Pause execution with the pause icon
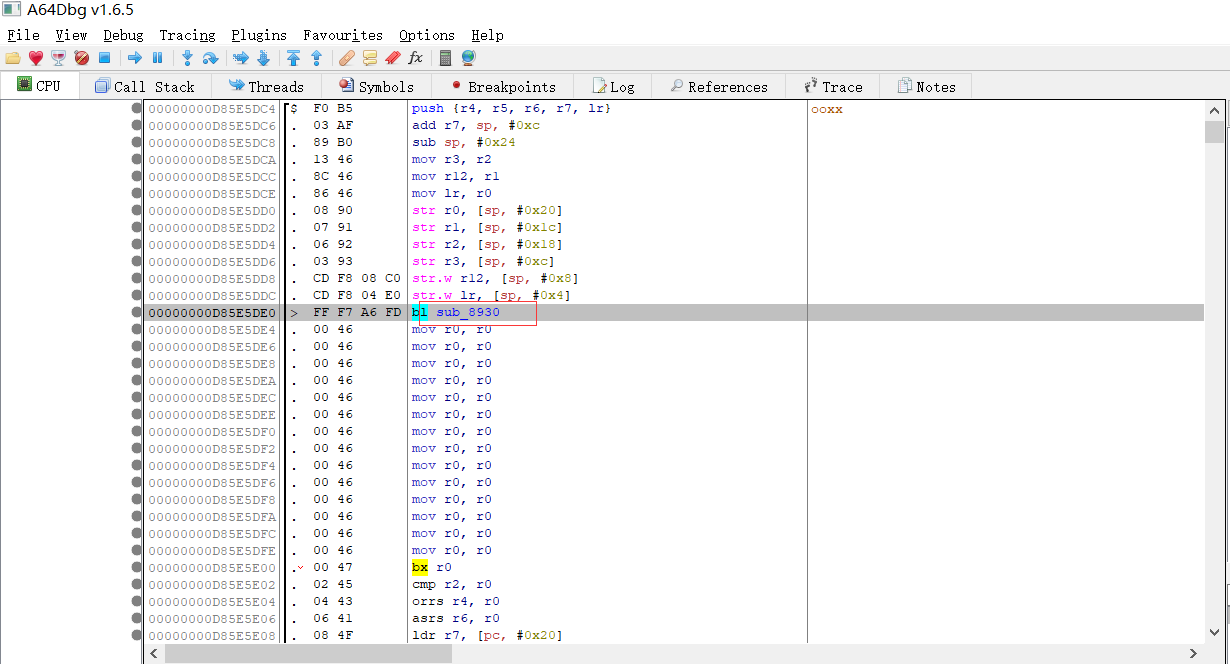1230x664 pixels. click(x=158, y=58)
